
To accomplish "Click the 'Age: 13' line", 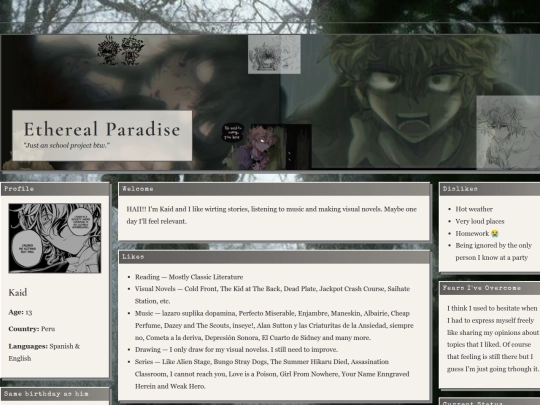I will click(20, 312).
